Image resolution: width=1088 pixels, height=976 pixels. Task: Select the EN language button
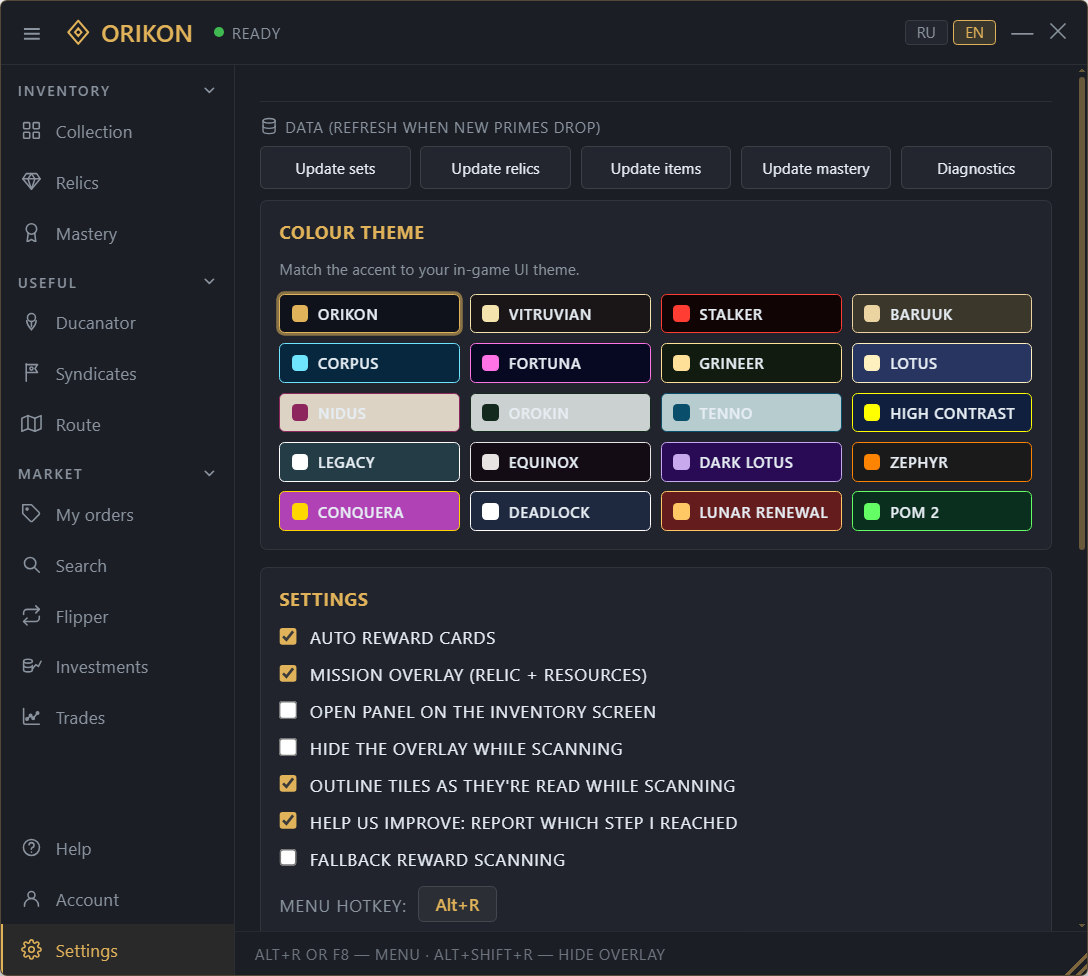pos(974,33)
